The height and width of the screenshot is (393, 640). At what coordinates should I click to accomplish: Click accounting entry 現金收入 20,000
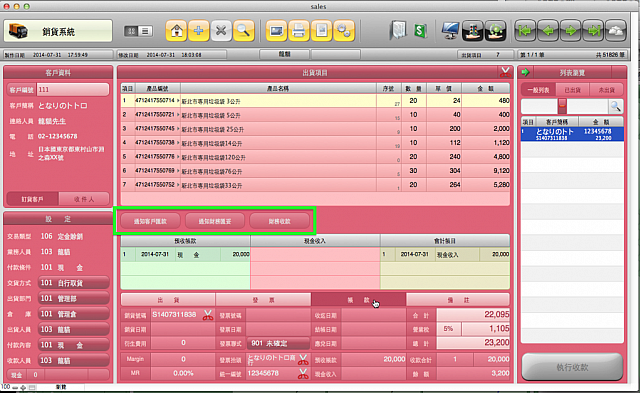445,254
